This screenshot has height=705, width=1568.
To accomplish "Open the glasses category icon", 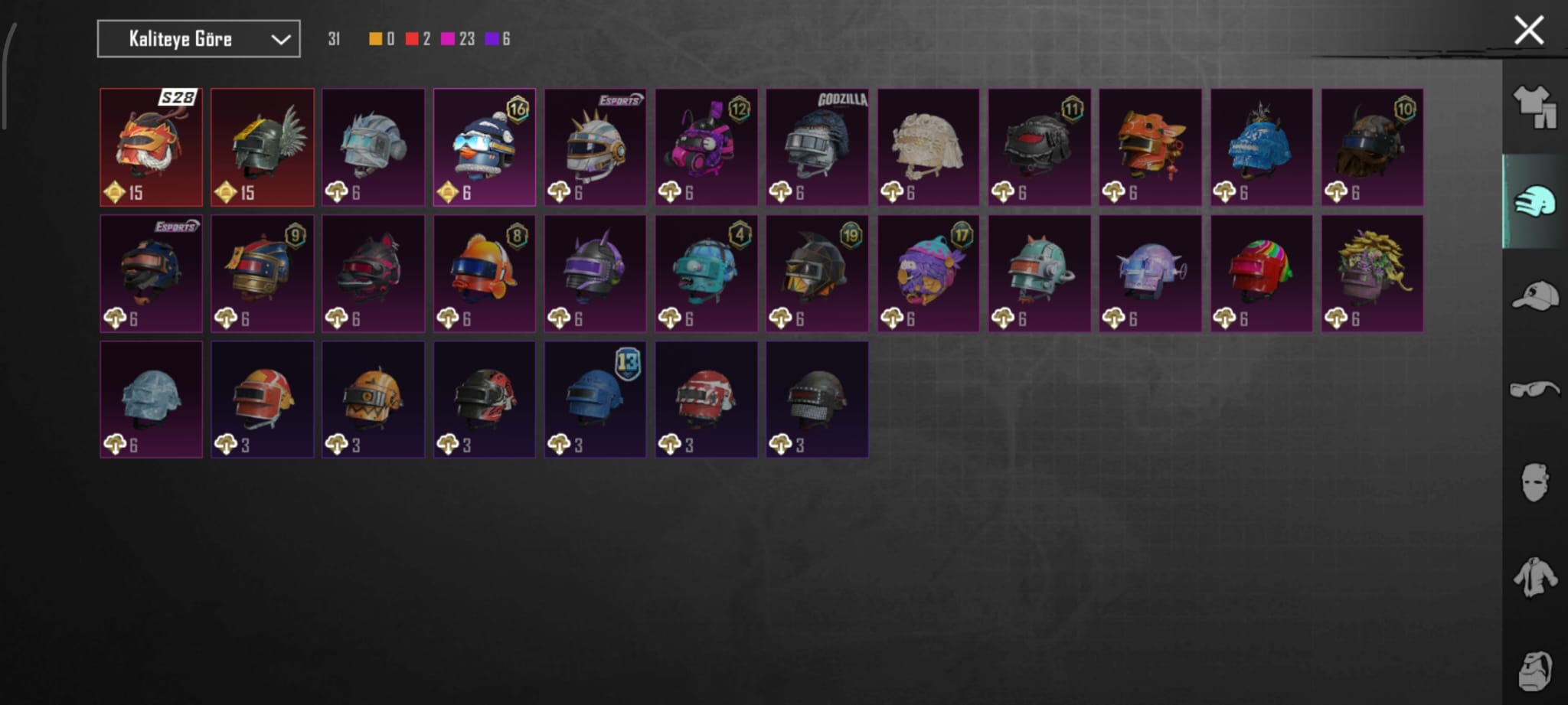I will click(x=1534, y=390).
